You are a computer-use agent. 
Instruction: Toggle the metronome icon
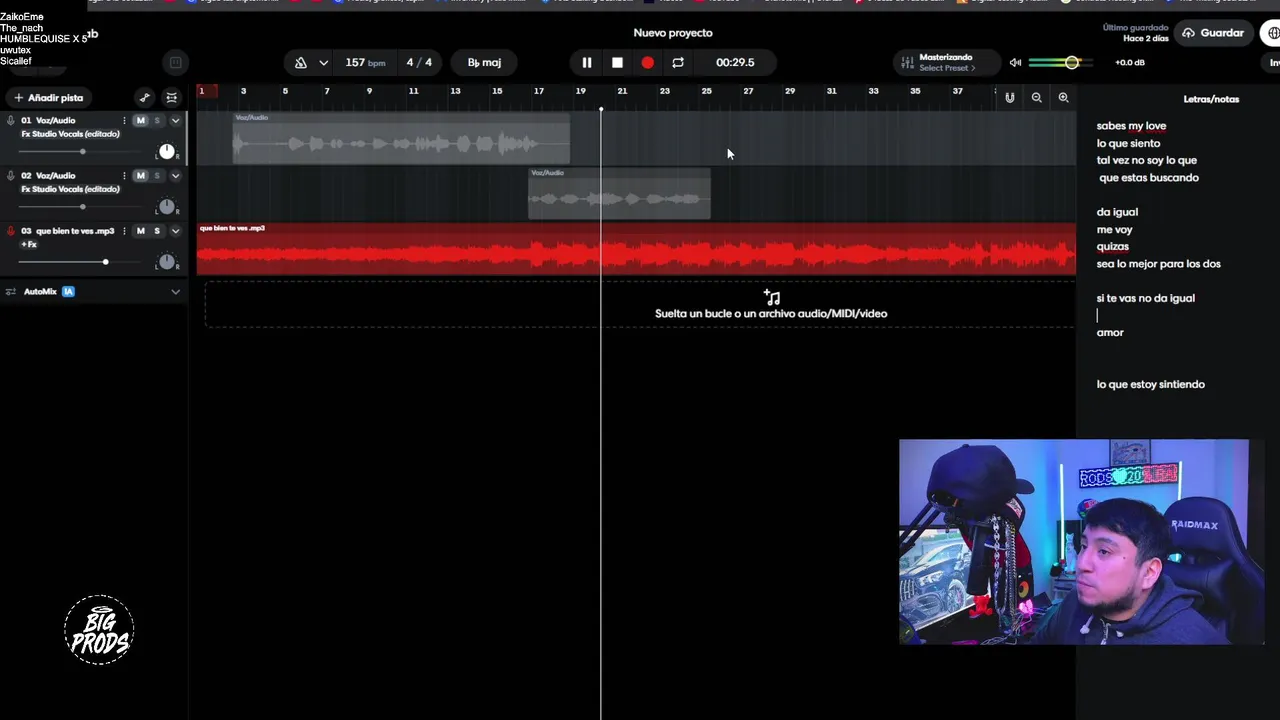coord(300,63)
